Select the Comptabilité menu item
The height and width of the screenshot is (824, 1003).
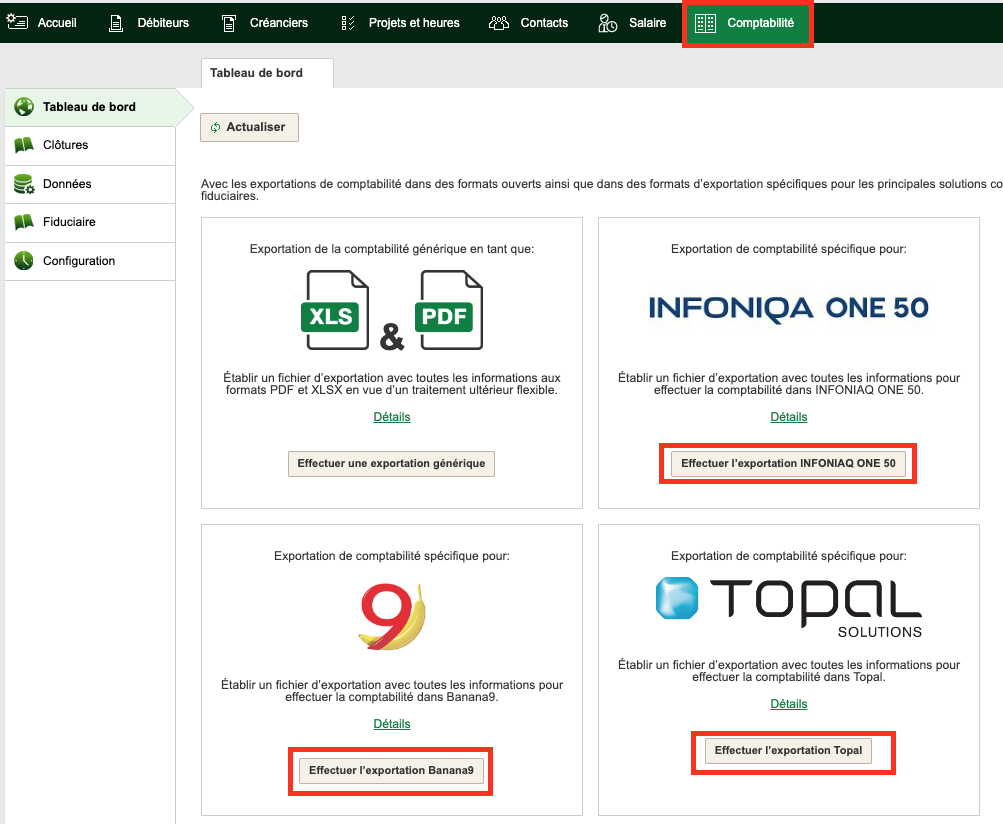pos(747,23)
